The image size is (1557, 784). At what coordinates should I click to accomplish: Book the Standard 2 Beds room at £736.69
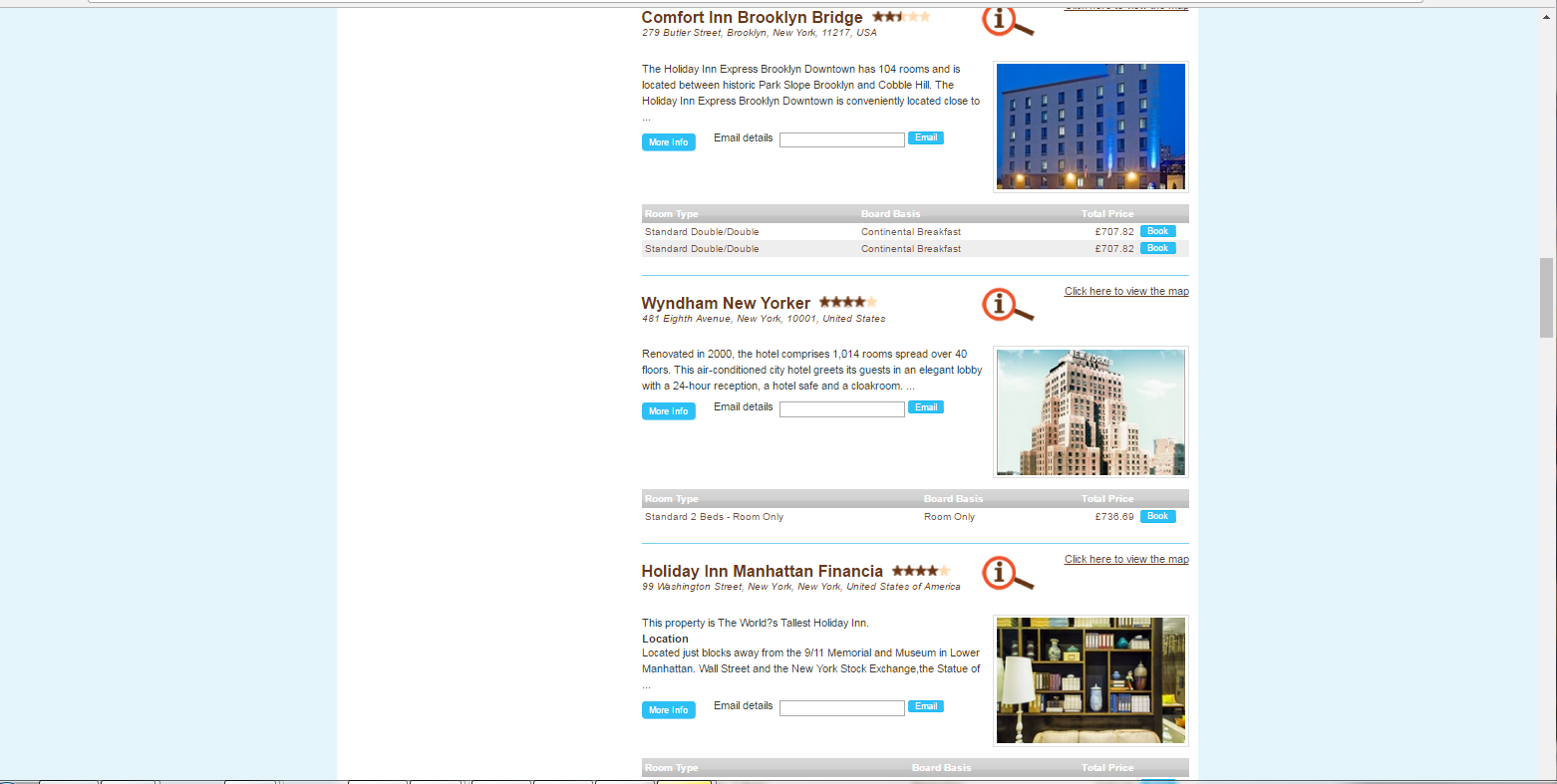pyautogui.click(x=1158, y=516)
